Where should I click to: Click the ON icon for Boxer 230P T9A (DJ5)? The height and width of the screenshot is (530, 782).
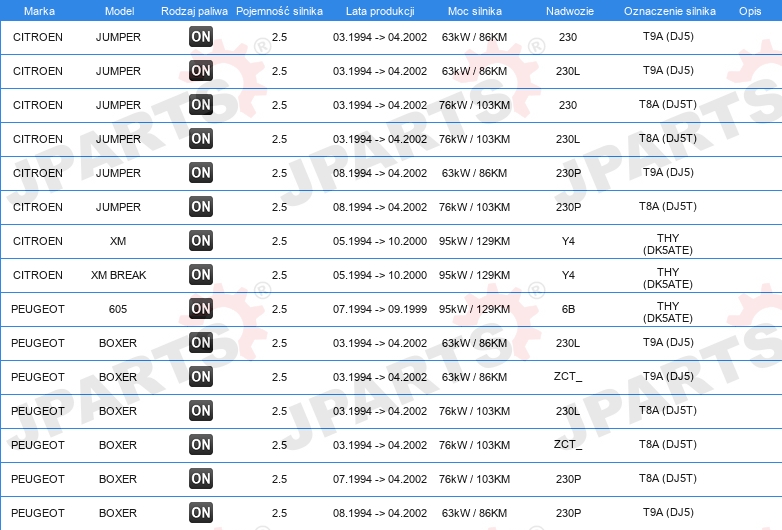(x=201, y=513)
